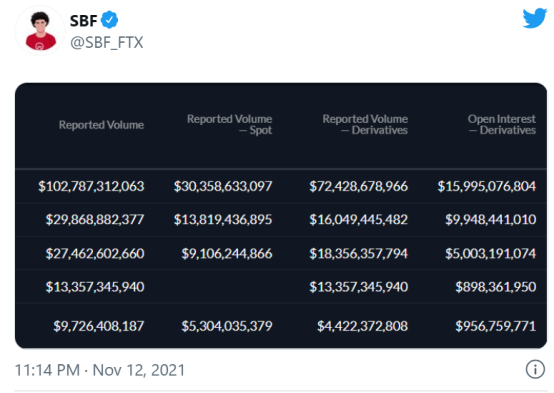The image size is (554, 393).
Task: Click the 11:14 PM Nov 12, 2021 timestamp
Action: [100, 370]
